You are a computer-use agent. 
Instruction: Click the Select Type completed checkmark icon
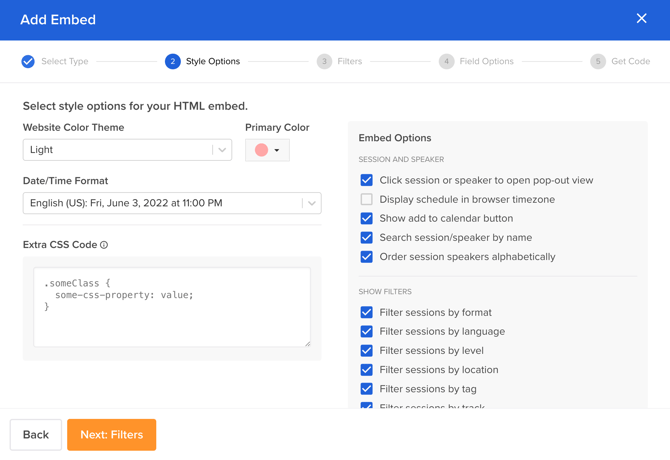coord(28,62)
